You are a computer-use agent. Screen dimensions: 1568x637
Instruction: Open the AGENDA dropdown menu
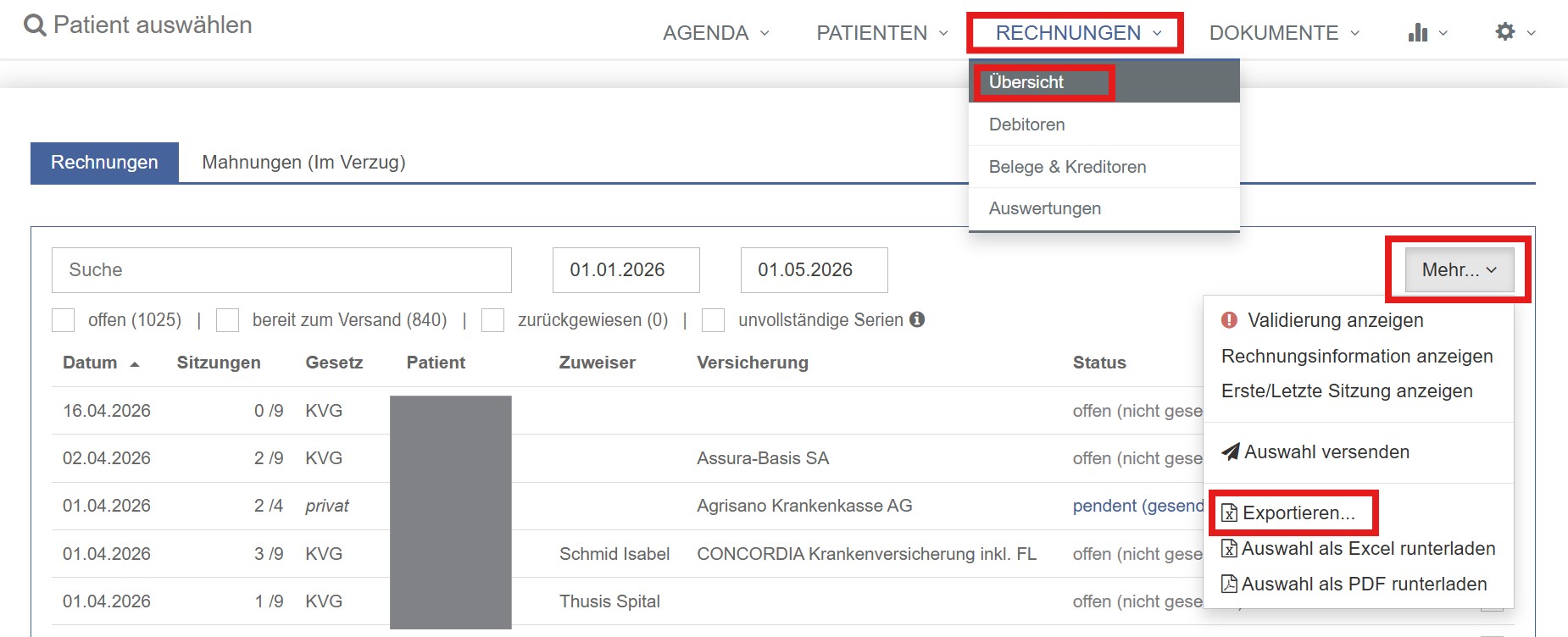[715, 33]
